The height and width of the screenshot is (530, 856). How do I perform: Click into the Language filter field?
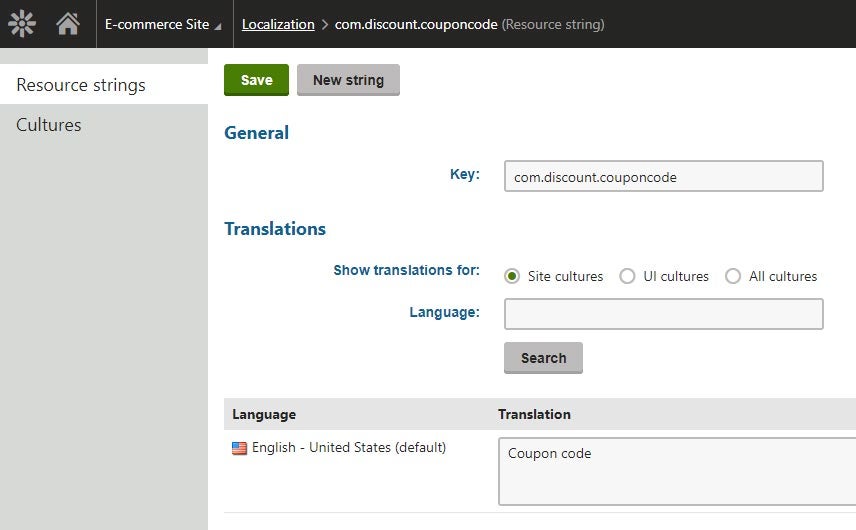[x=663, y=313]
